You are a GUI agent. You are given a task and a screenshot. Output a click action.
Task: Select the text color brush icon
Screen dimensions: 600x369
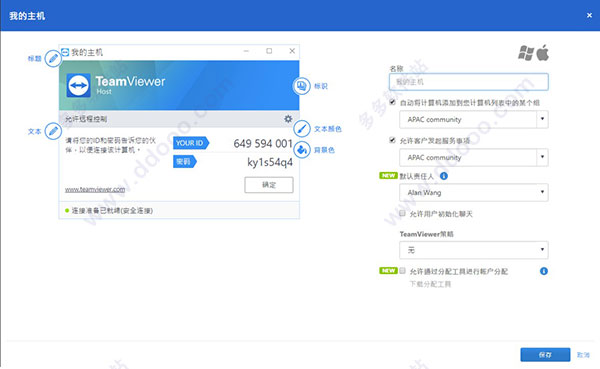(x=302, y=129)
